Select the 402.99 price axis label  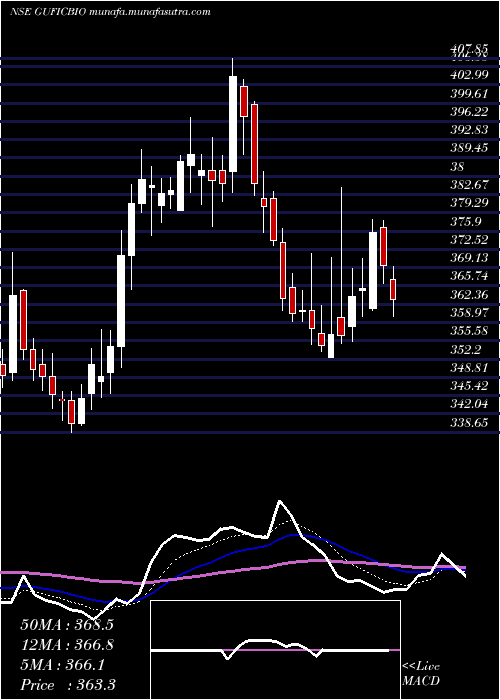coord(470,75)
